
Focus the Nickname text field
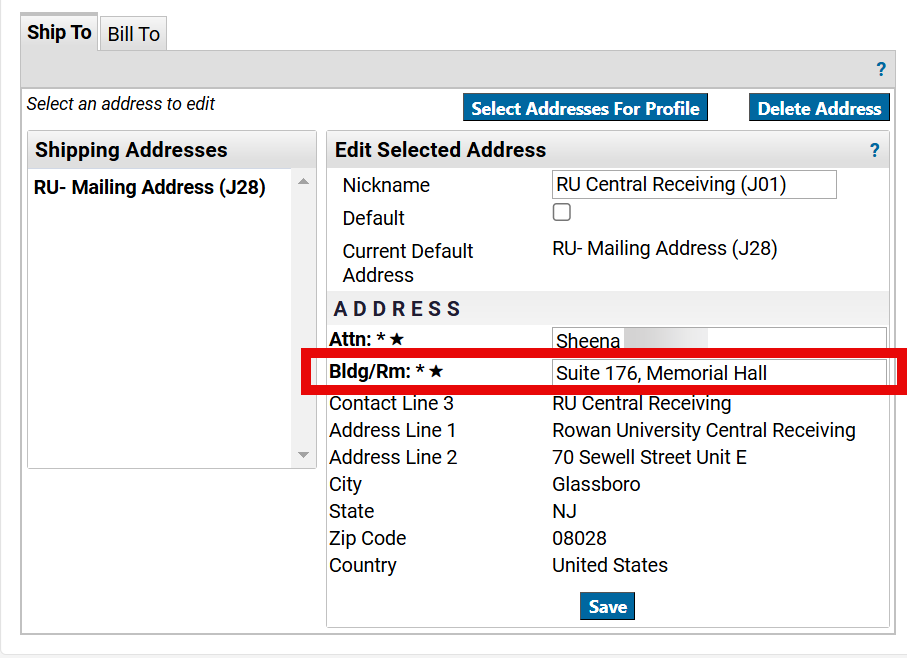pos(694,185)
